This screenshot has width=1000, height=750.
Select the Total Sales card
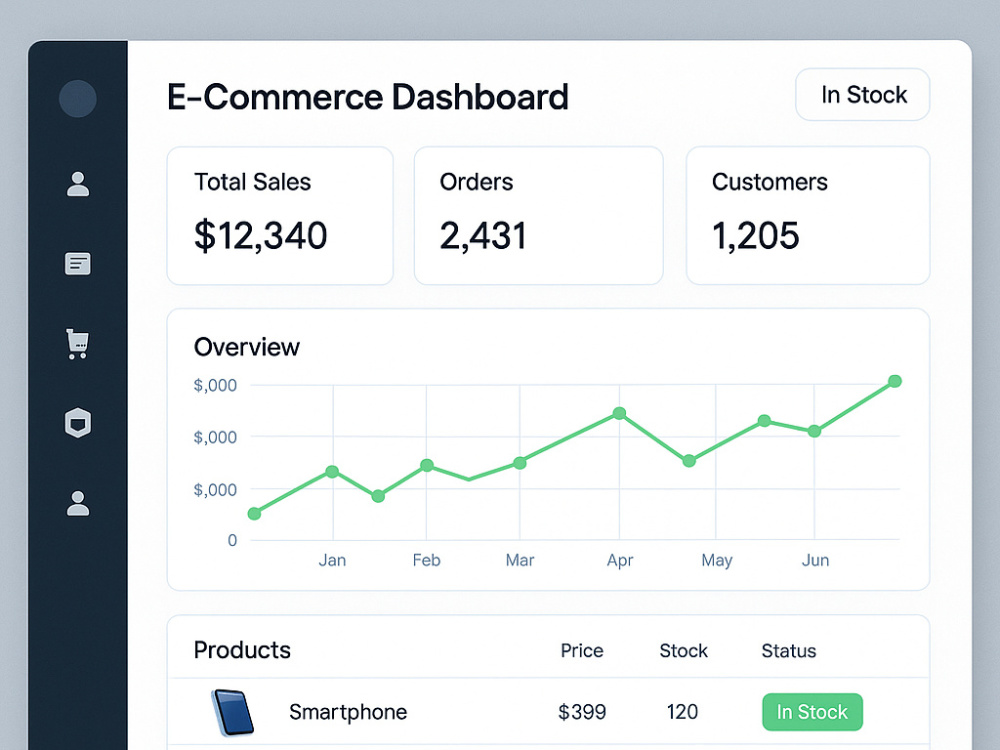point(280,216)
